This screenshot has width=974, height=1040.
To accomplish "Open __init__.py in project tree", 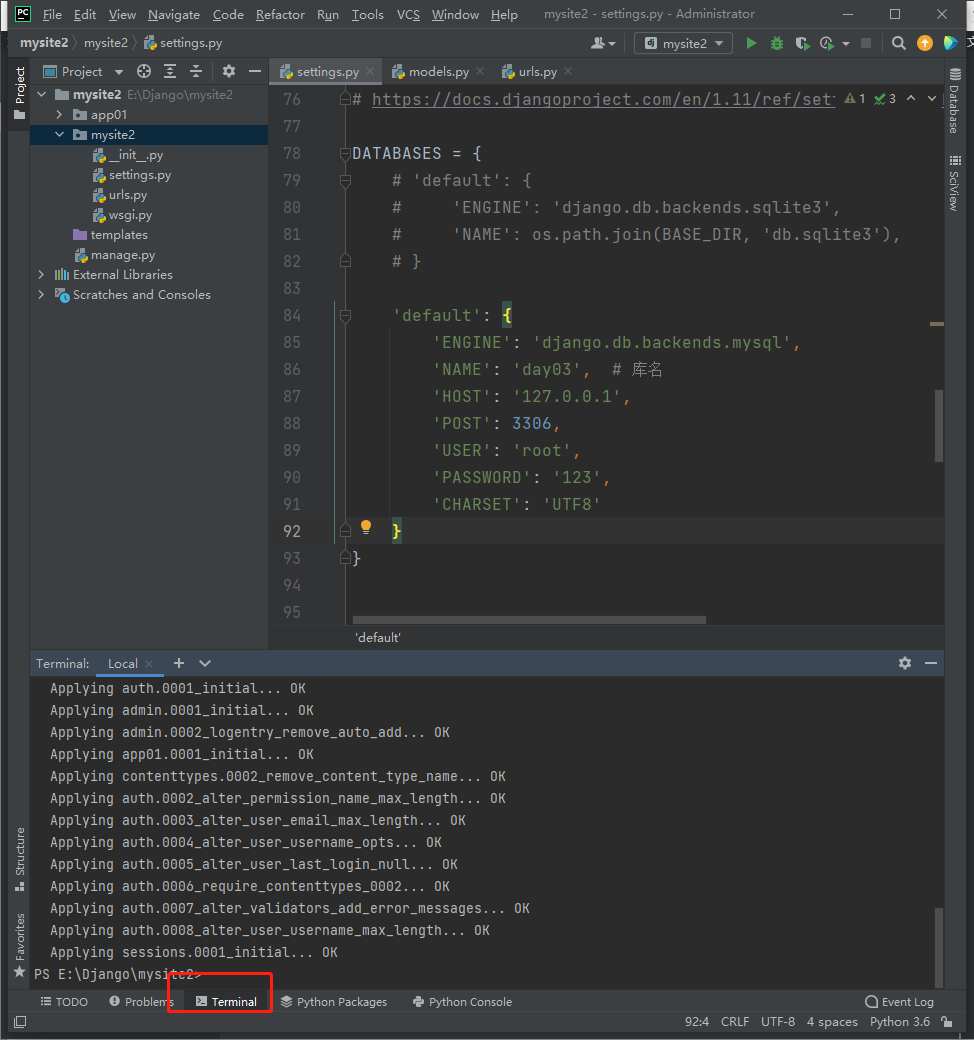I will click(127, 155).
